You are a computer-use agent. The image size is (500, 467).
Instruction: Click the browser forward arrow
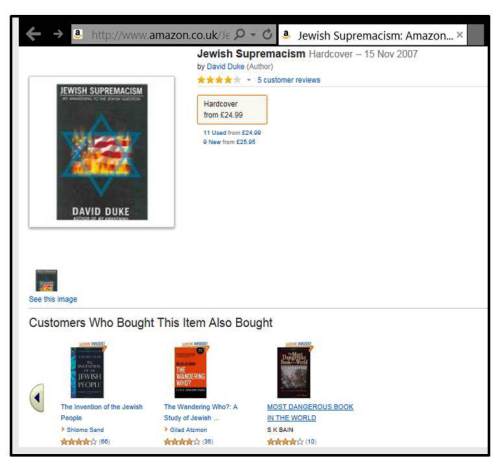[58, 34]
